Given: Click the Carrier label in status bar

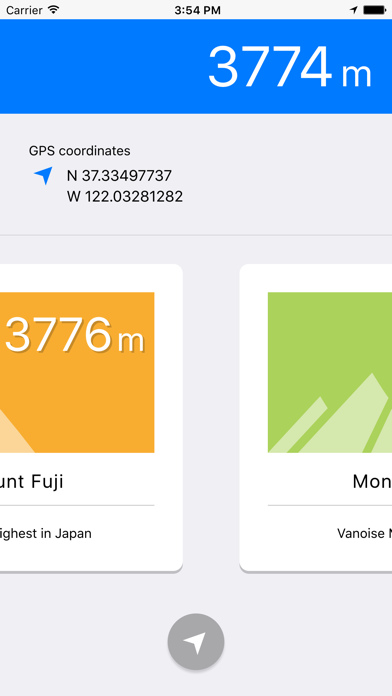Looking at the screenshot, I should coord(25,10).
